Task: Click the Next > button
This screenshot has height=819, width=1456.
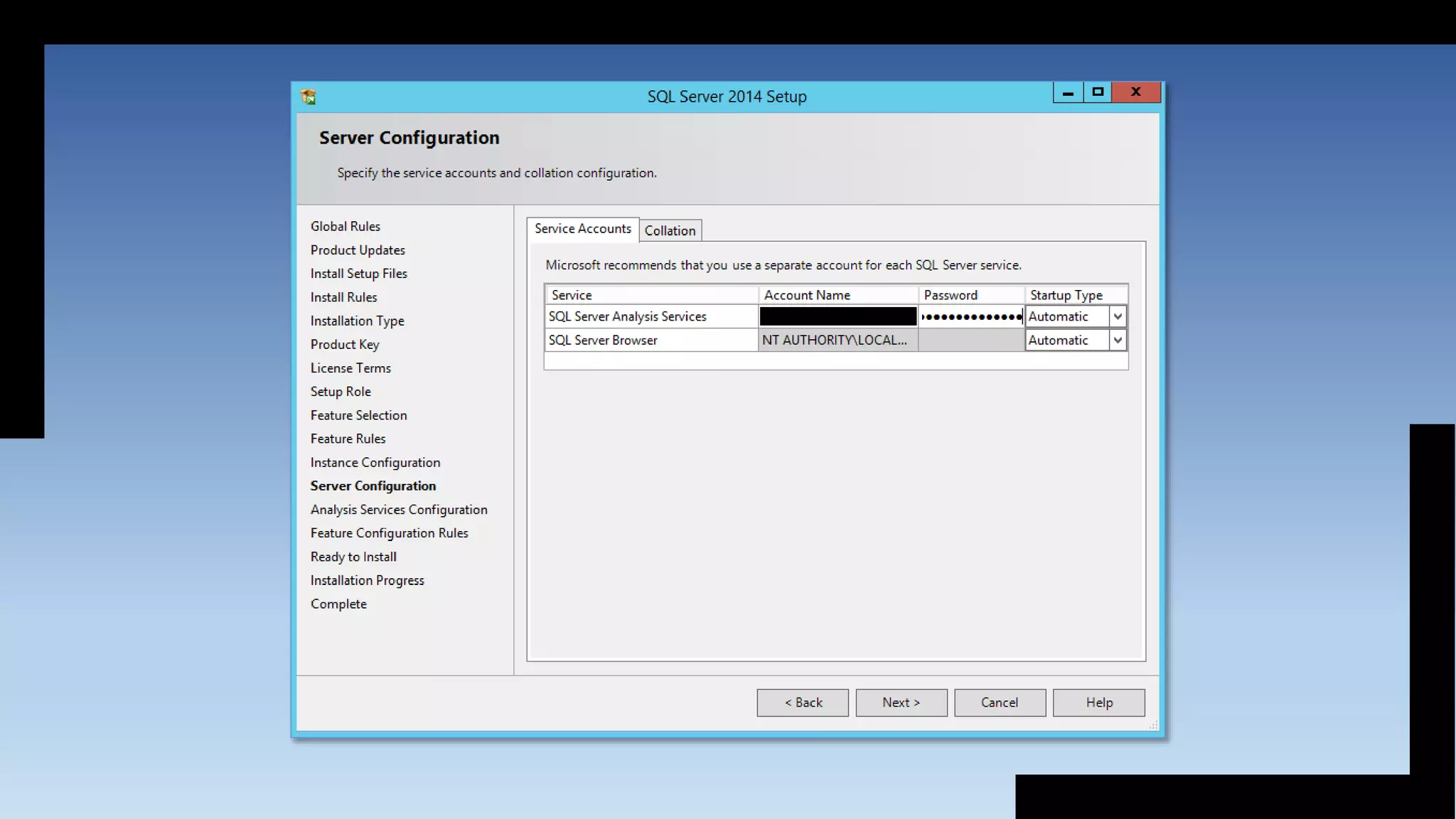Action: [x=901, y=702]
